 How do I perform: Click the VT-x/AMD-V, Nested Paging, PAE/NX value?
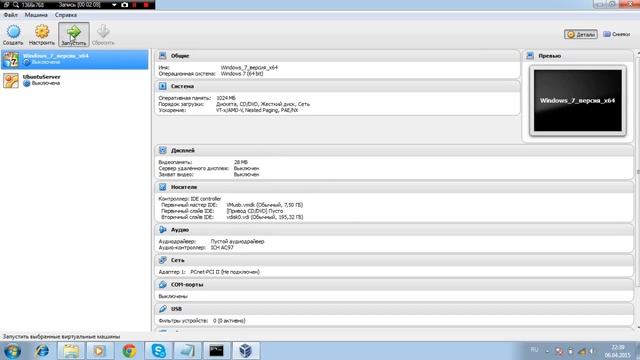[257, 110]
